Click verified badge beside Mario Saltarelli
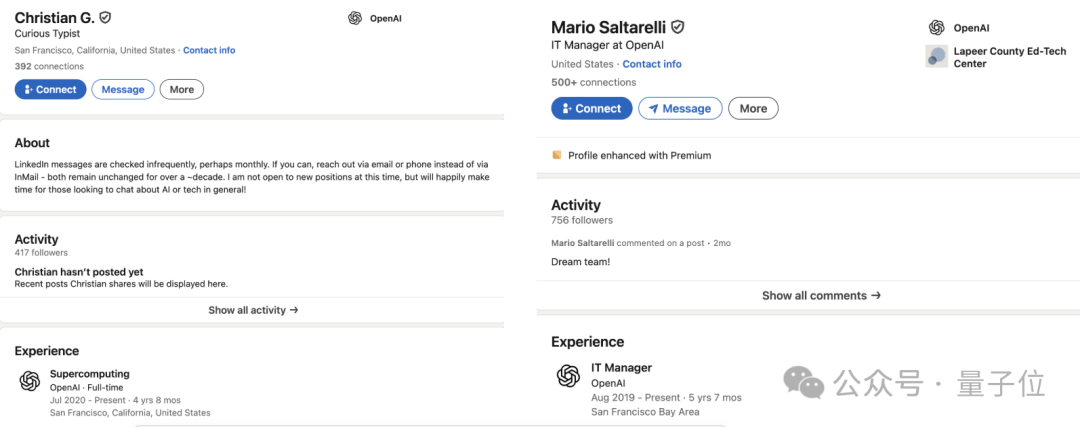Viewport: 1080px width, 427px height. (677, 27)
